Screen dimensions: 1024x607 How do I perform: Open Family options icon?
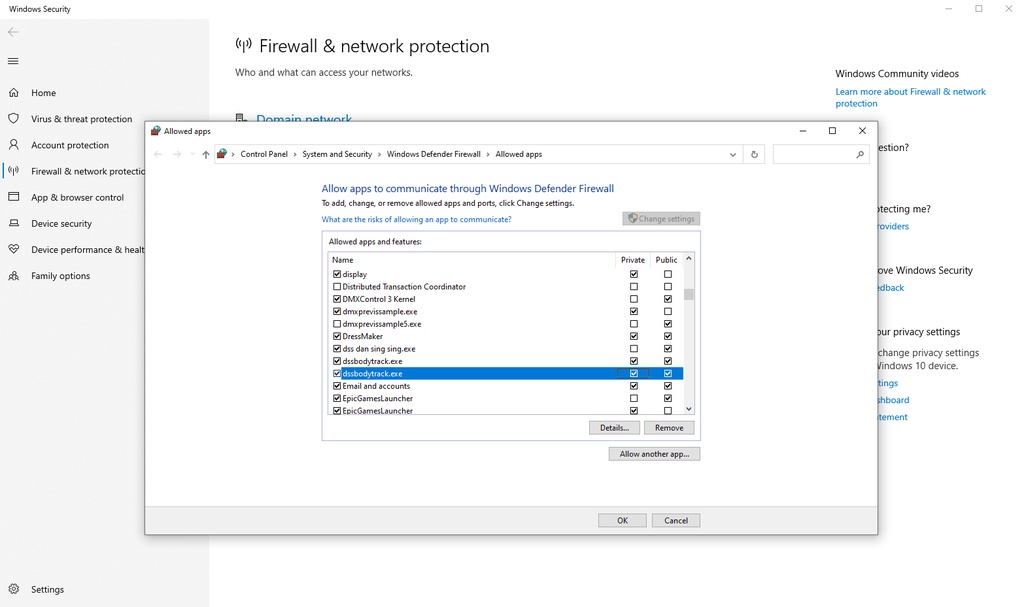(14, 275)
